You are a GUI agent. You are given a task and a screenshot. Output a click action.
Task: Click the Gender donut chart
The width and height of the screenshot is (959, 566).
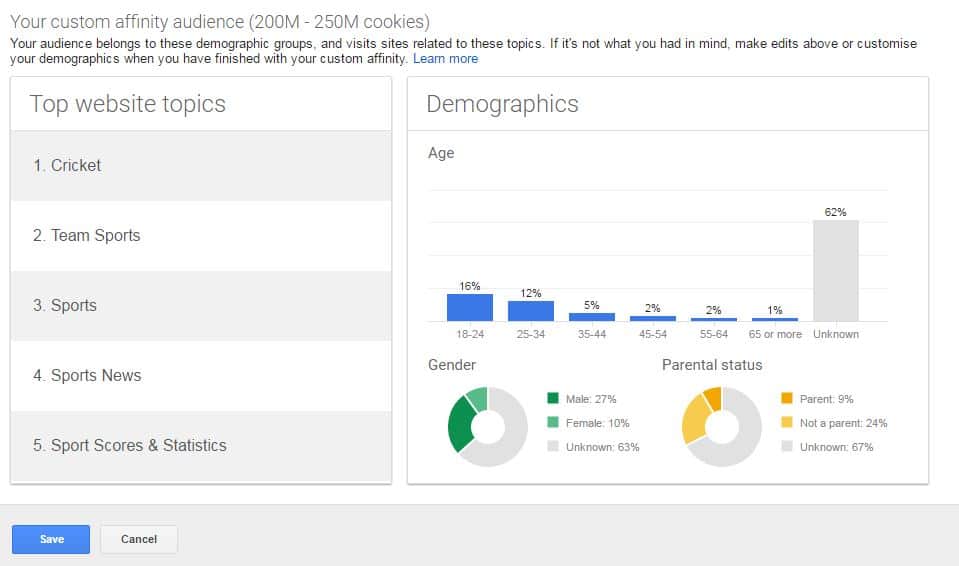487,426
